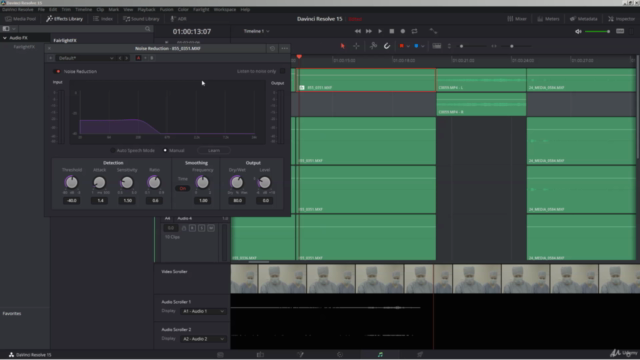Viewport: 640px width, 360px height.
Task: Open Audio Scroller 1 display dropdown
Action: pyautogui.click(x=203, y=311)
